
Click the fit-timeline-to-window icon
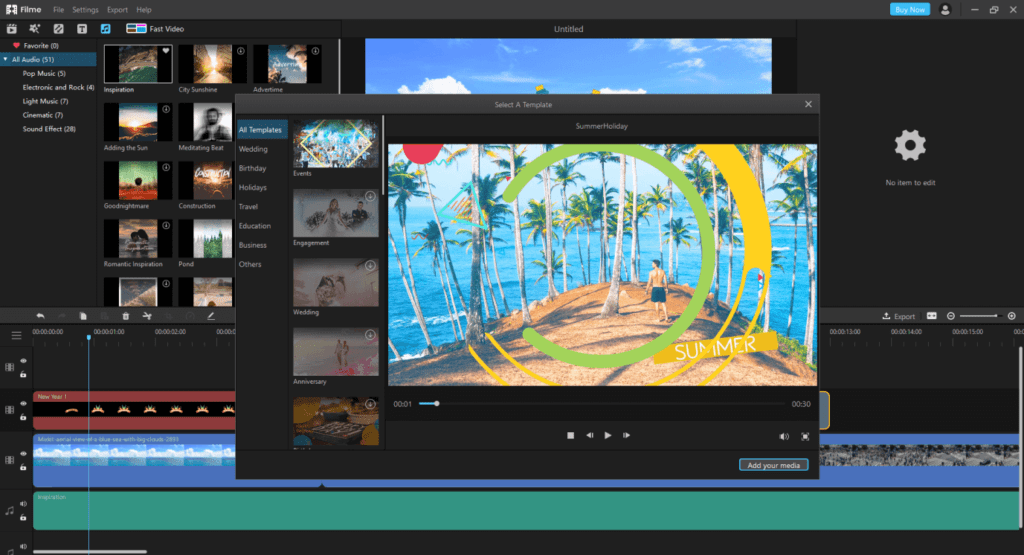(932, 316)
